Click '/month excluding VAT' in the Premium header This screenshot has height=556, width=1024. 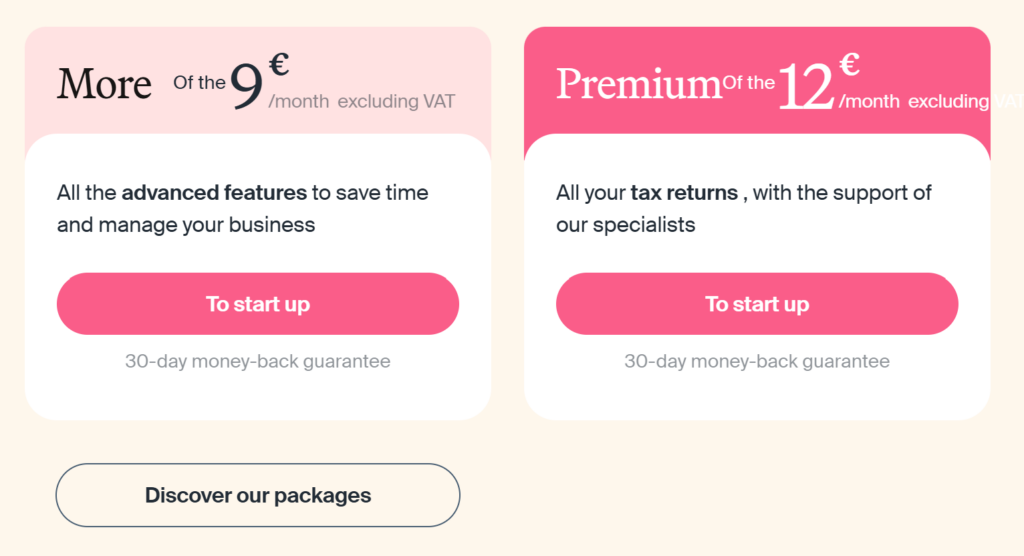click(x=930, y=102)
